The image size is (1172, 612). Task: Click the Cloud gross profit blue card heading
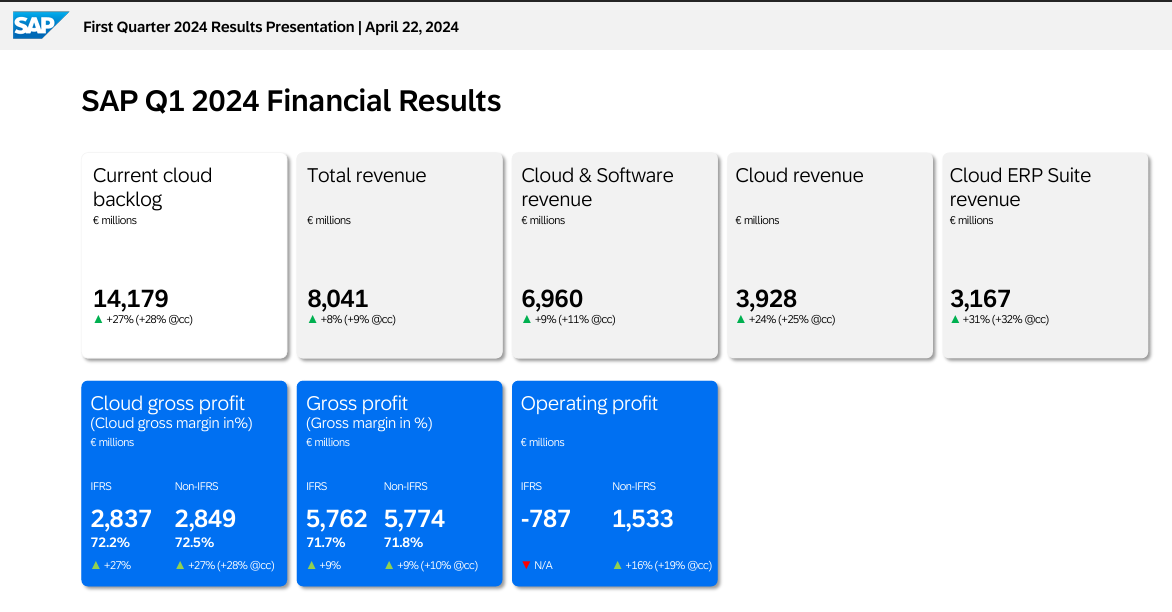(x=168, y=403)
